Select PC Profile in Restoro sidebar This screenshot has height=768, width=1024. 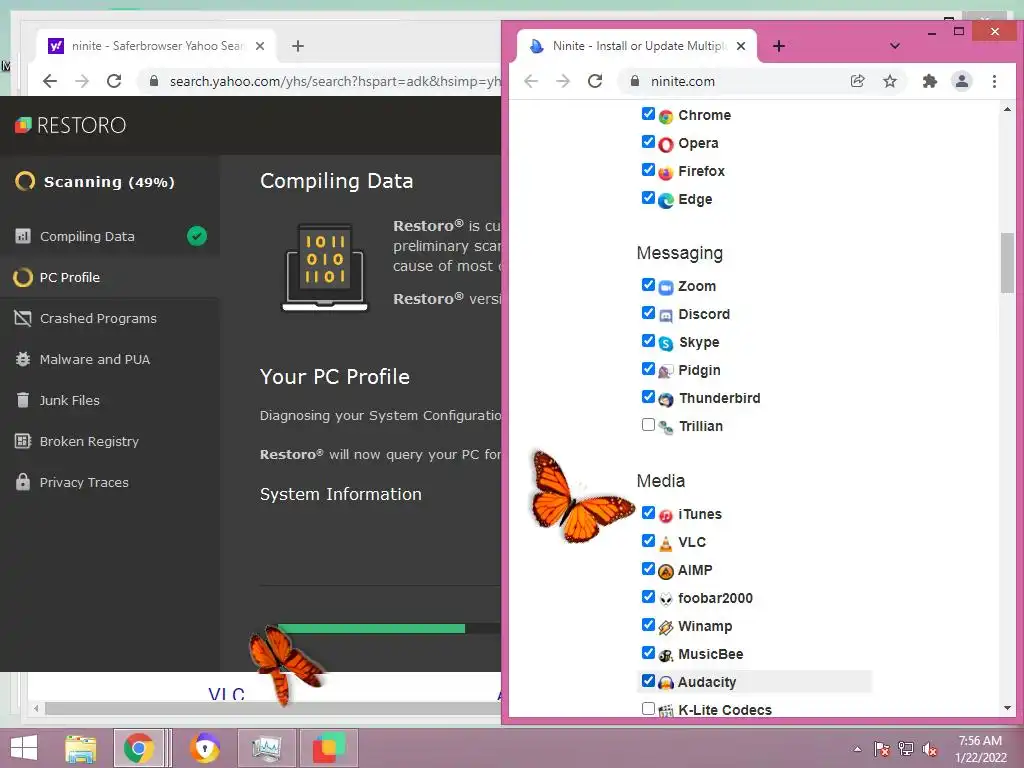point(110,277)
